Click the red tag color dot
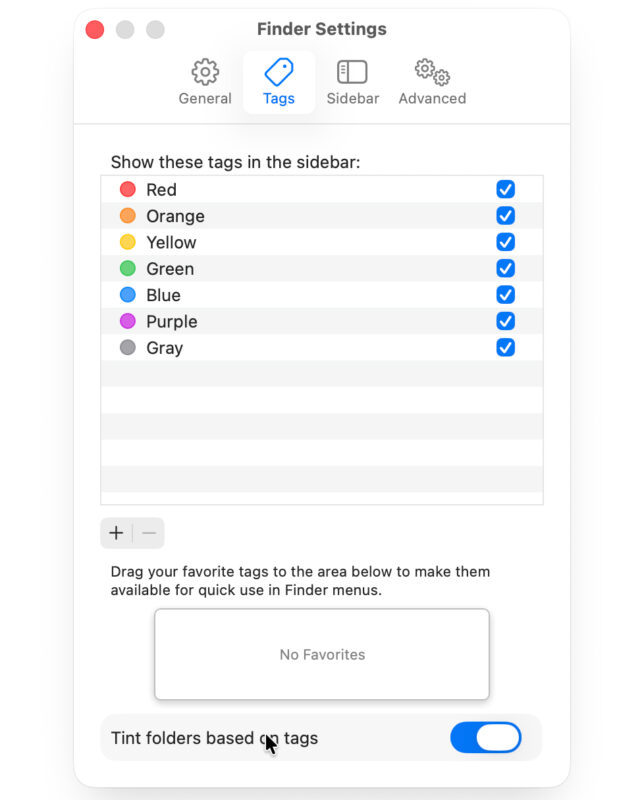The width and height of the screenshot is (644, 800). [x=127, y=190]
